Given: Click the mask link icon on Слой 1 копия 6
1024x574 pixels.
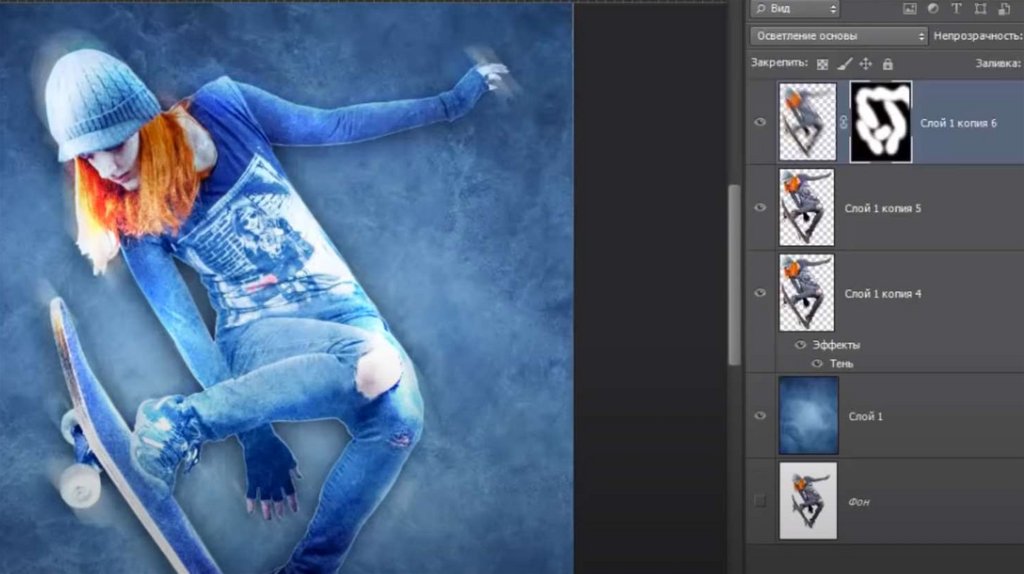Looking at the screenshot, I should coord(843,122).
